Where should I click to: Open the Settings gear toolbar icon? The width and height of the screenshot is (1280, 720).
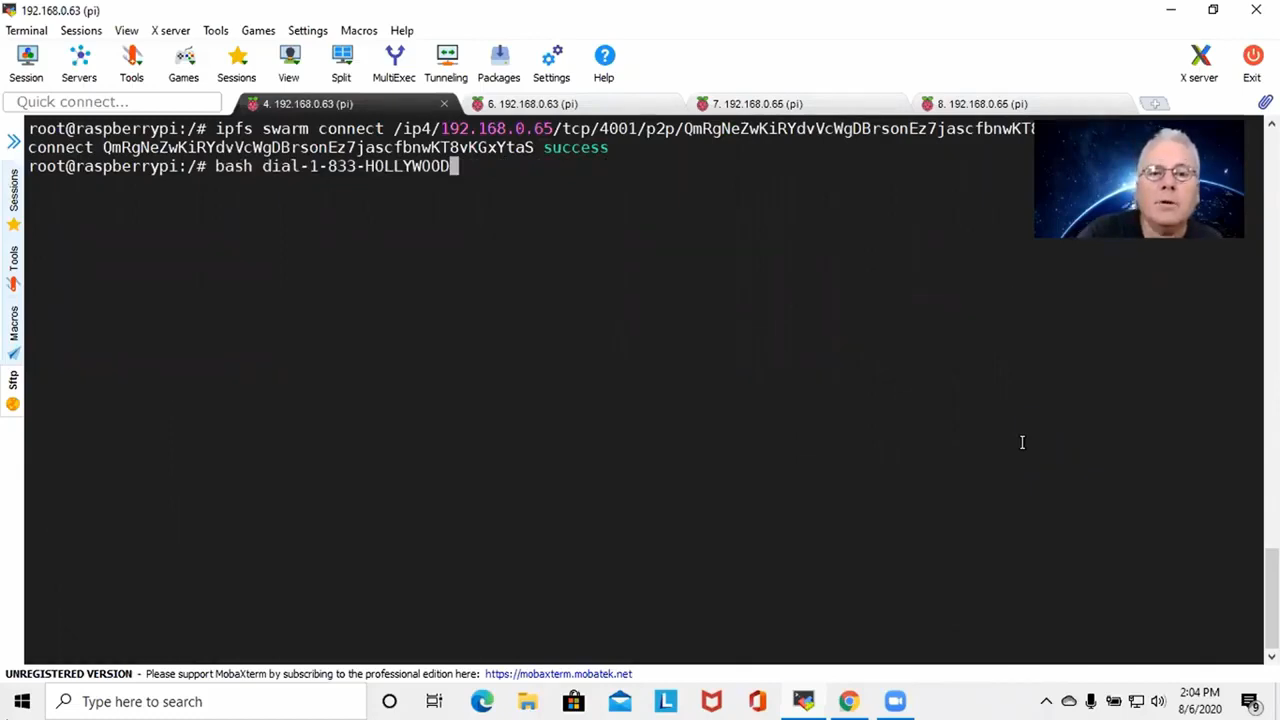[551, 64]
